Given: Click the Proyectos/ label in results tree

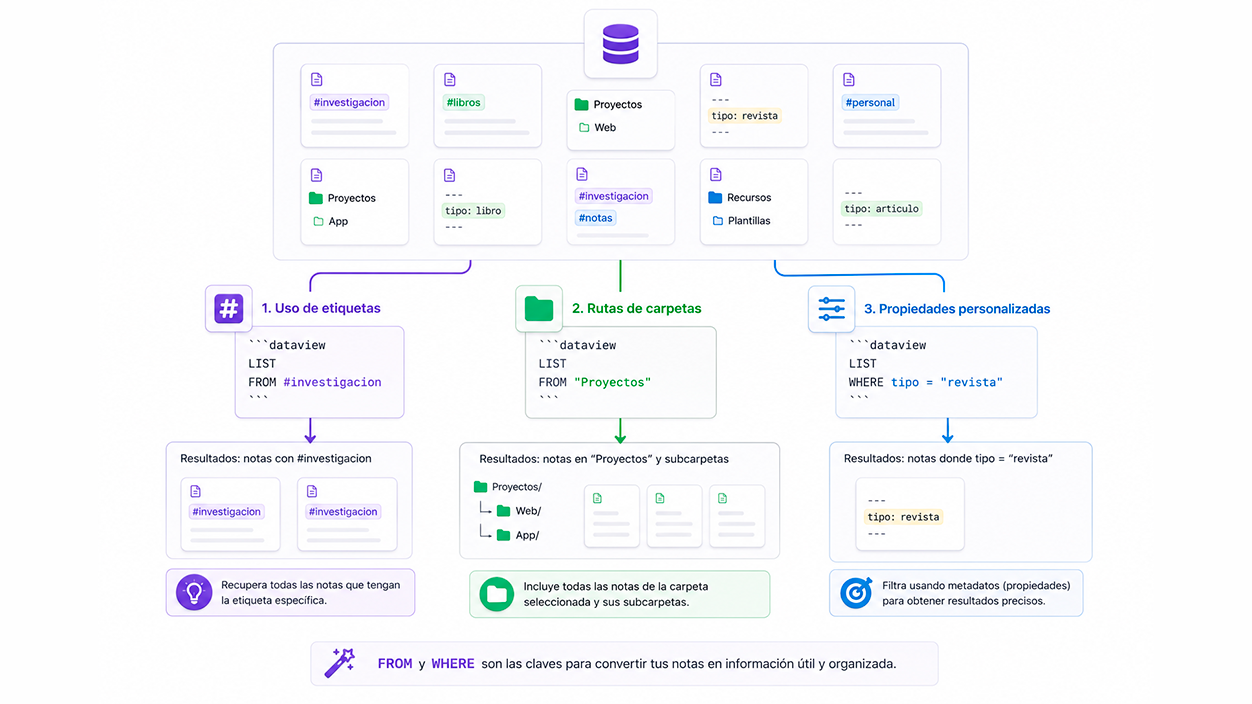Looking at the screenshot, I should pyautogui.click(x=517, y=487).
